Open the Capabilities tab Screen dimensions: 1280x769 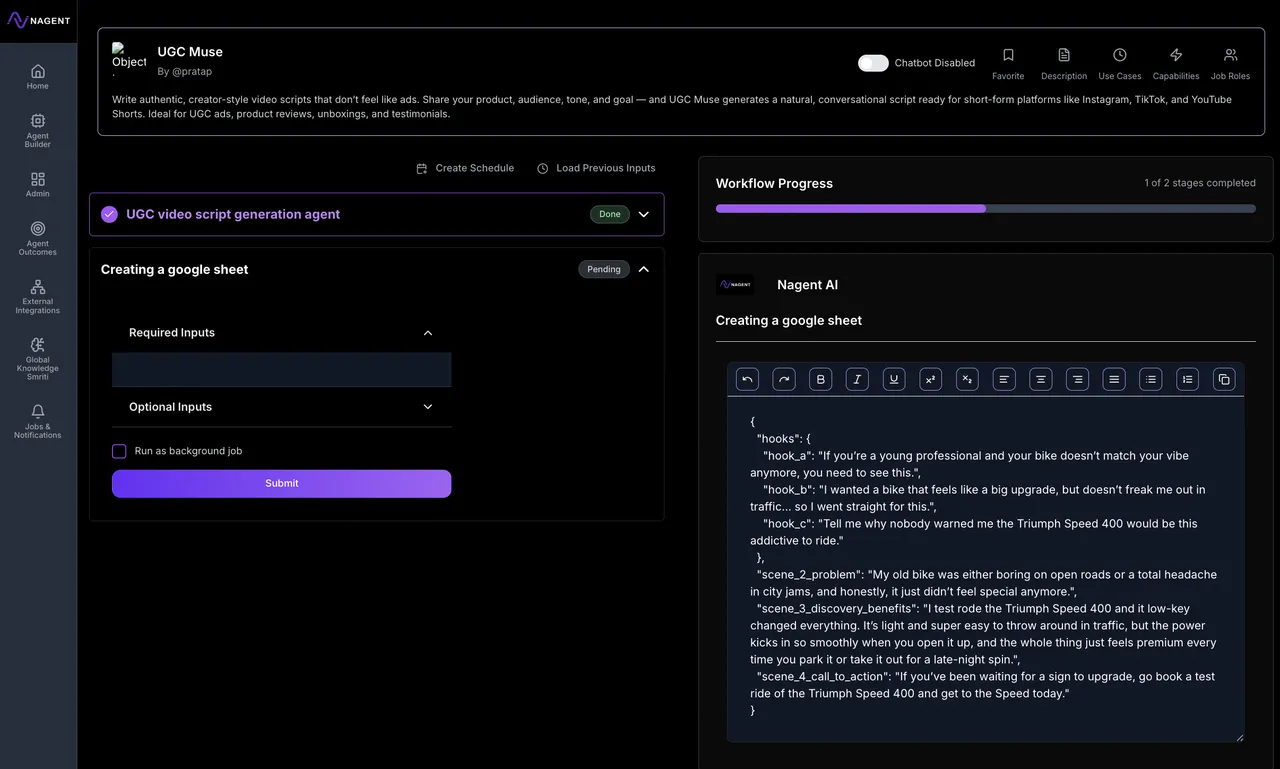coord(1176,63)
